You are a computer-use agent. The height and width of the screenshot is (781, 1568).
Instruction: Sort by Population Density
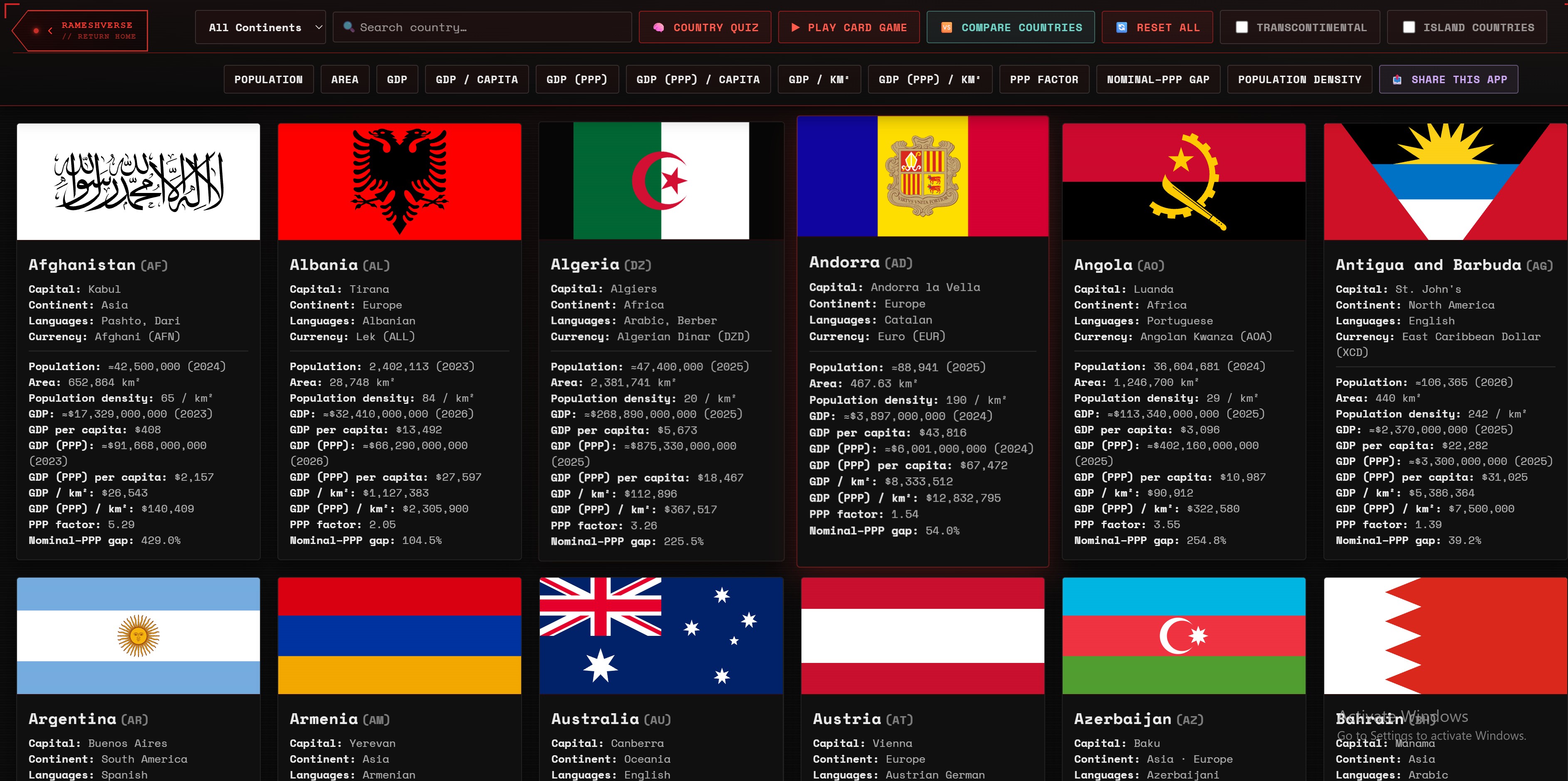[x=1300, y=79]
